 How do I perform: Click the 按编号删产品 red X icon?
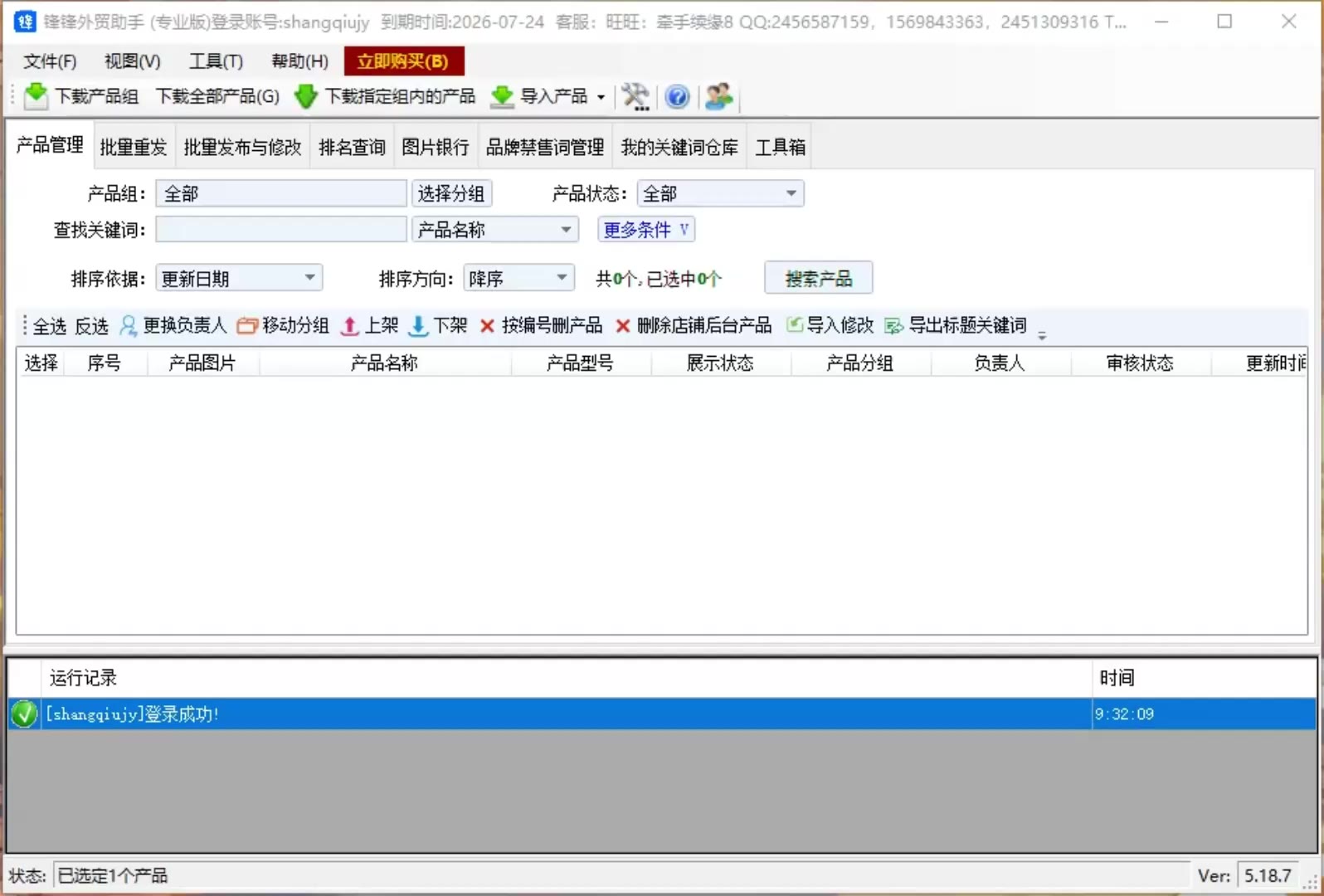click(x=487, y=326)
